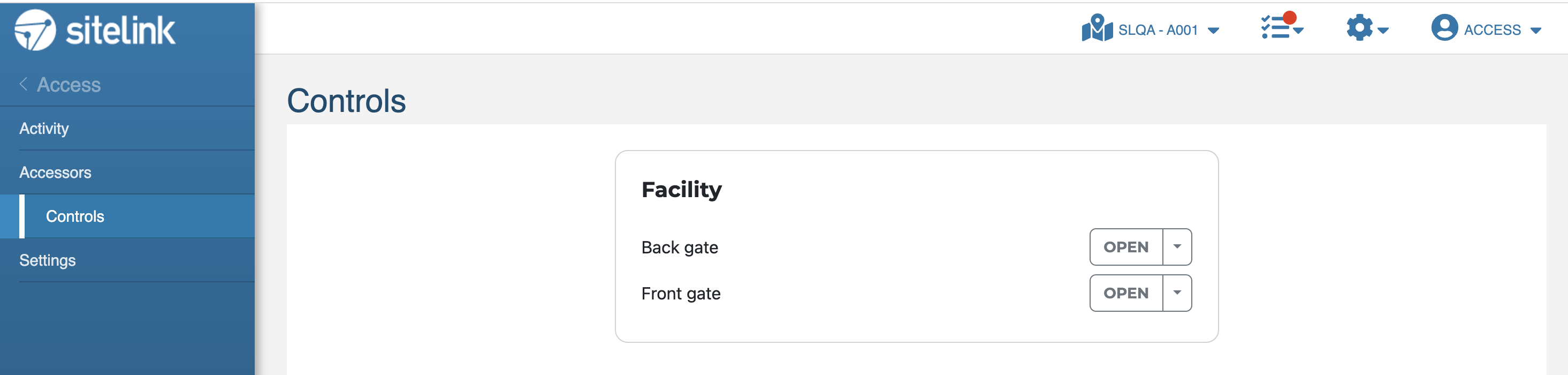Click the back chevron beside Access

pos(24,84)
